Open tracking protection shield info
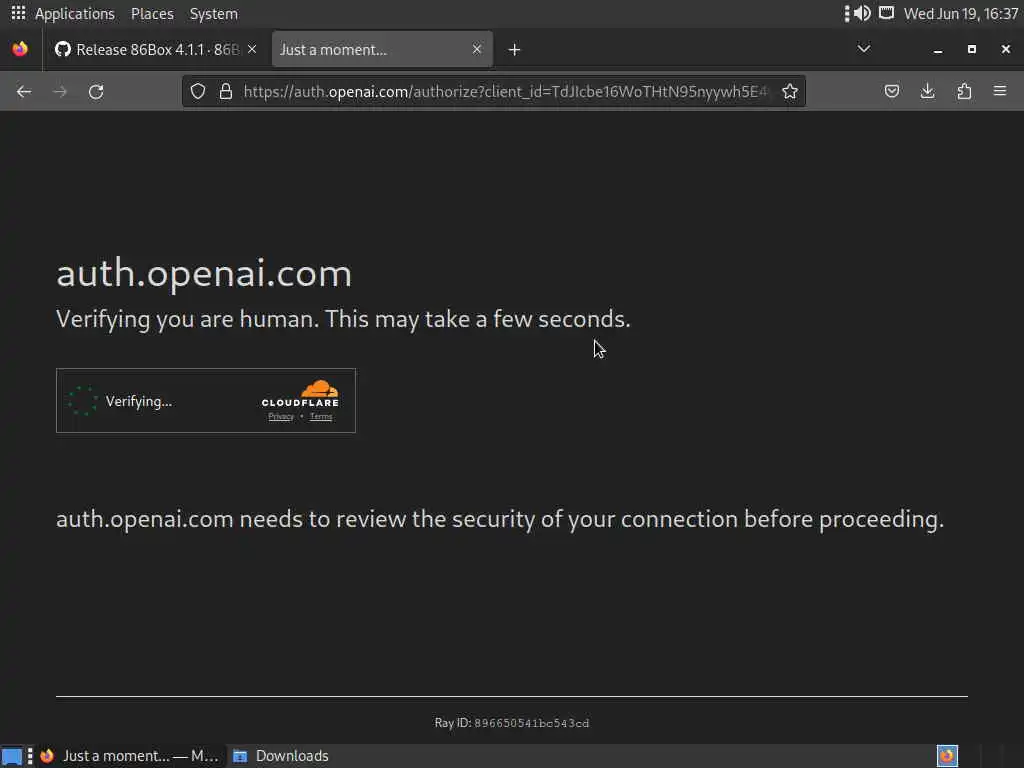This screenshot has width=1024, height=768. tap(198, 91)
